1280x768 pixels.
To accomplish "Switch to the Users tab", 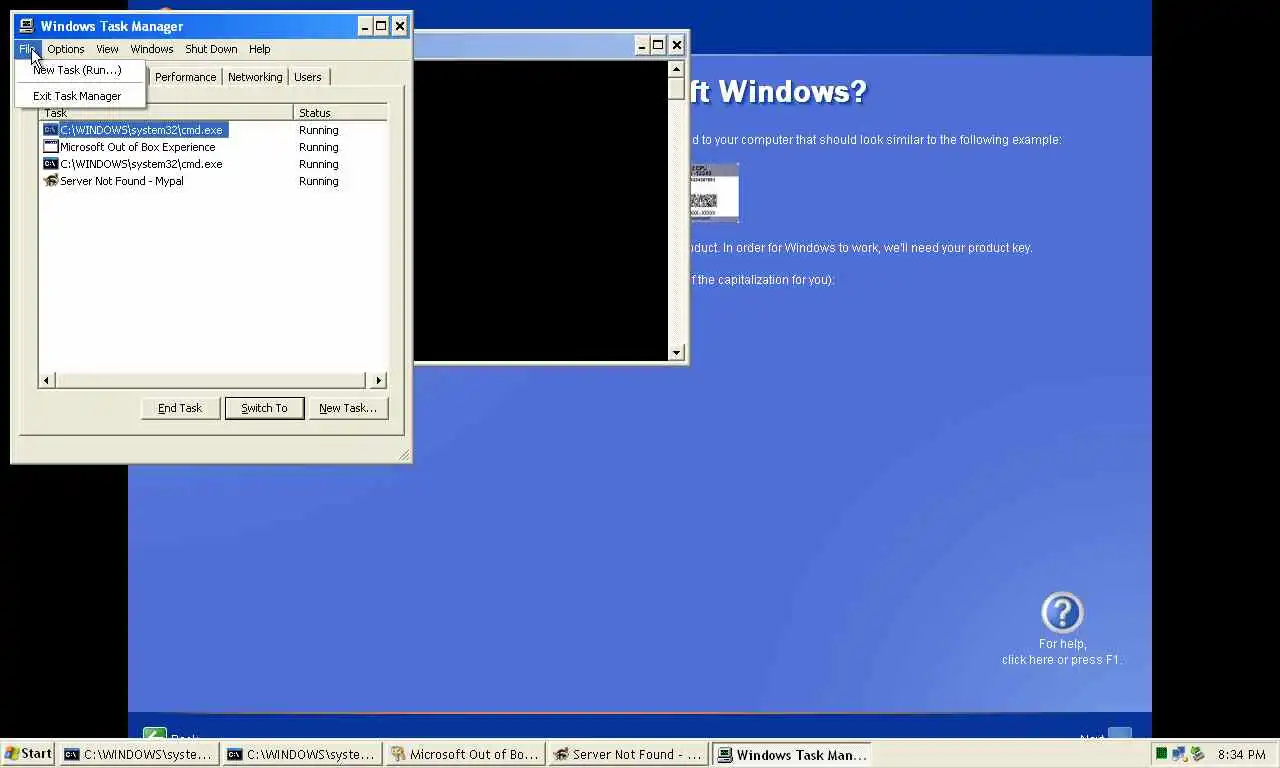I will click(308, 77).
